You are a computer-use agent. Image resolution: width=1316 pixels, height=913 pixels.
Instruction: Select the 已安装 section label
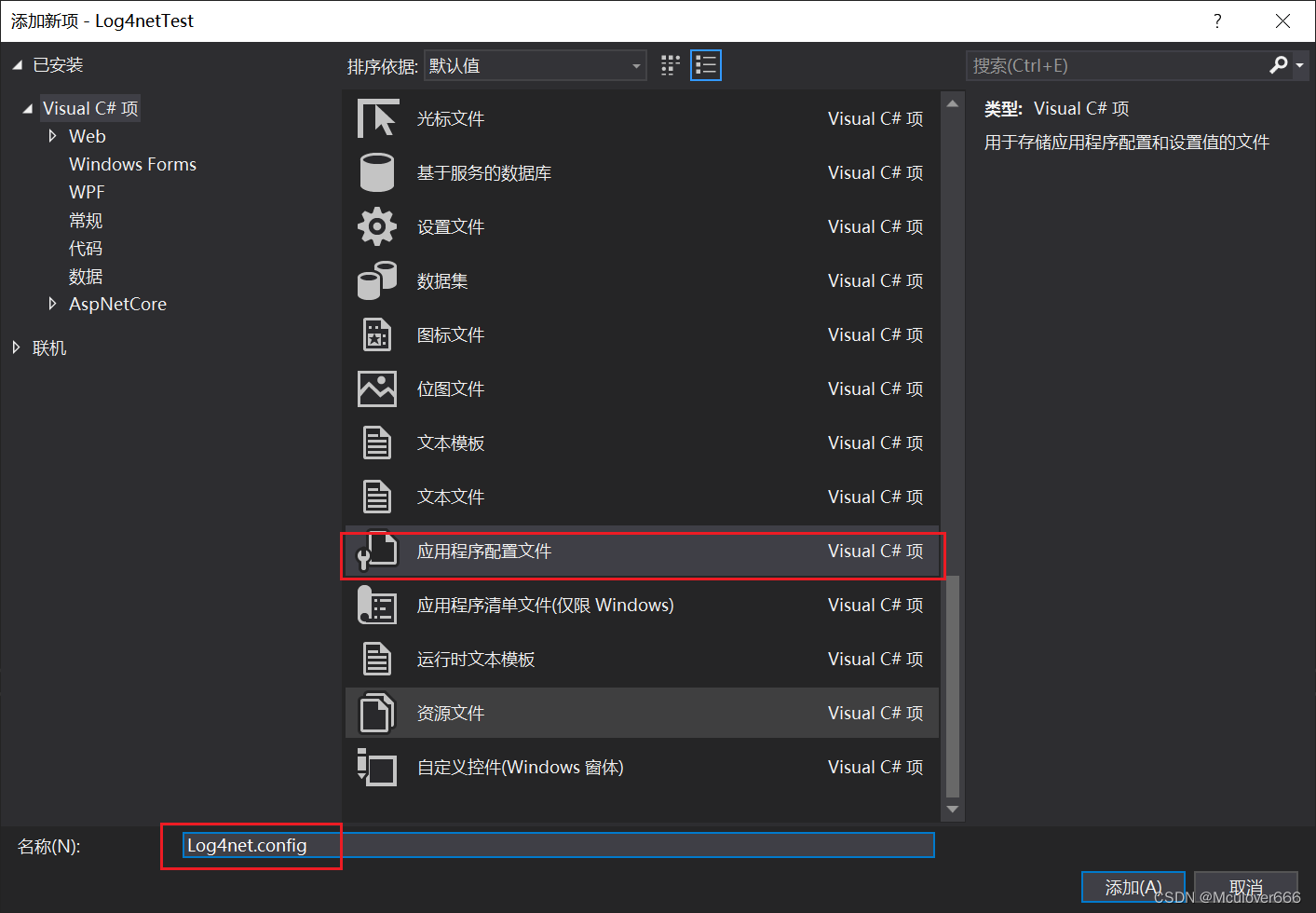58,65
